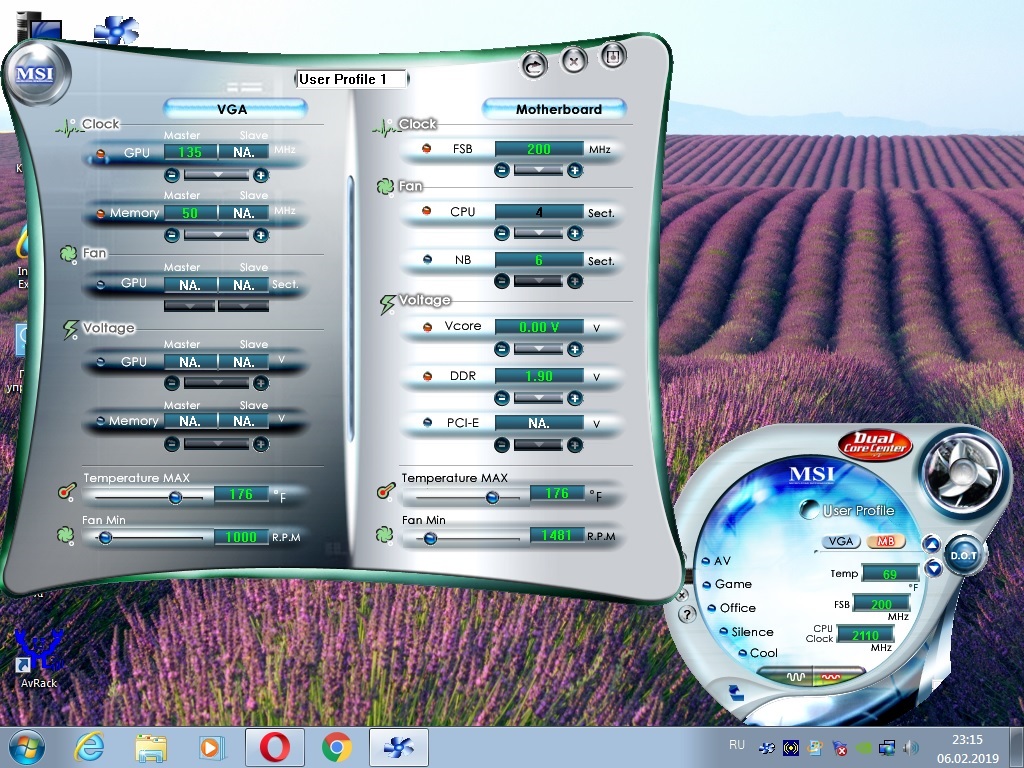Click the D.O.T round button

pos(963,555)
